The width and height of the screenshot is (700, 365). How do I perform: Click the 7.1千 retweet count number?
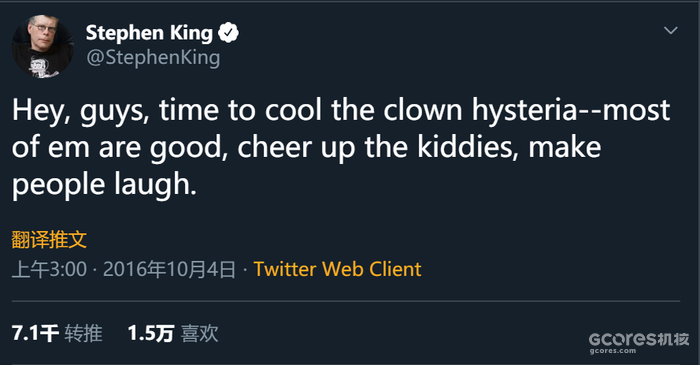coord(35,333)
